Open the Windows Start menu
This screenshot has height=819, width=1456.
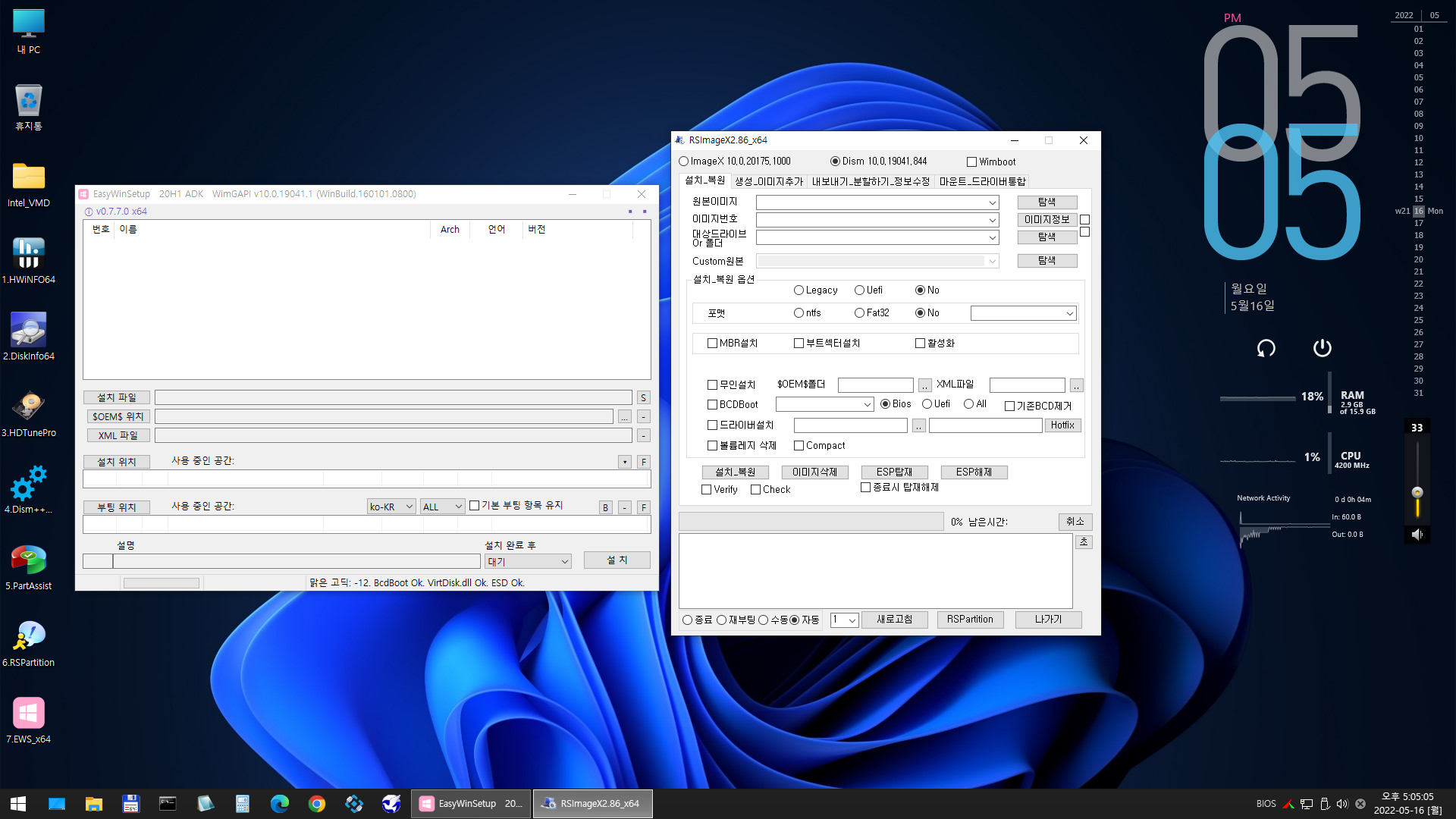click(18, 804)
